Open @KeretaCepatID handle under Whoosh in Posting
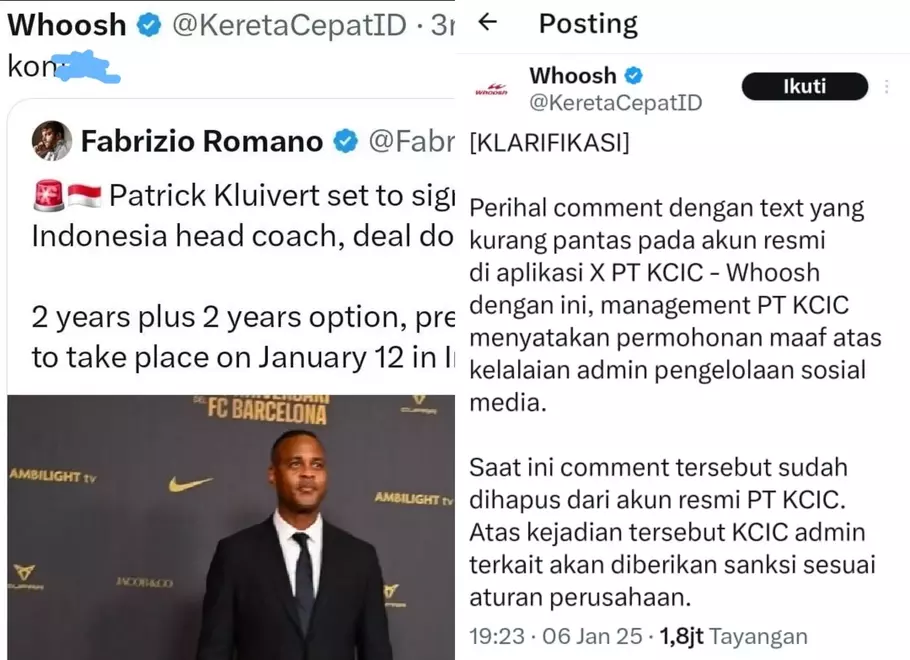This screenshot has height=660, width=910. click(615, 103)
